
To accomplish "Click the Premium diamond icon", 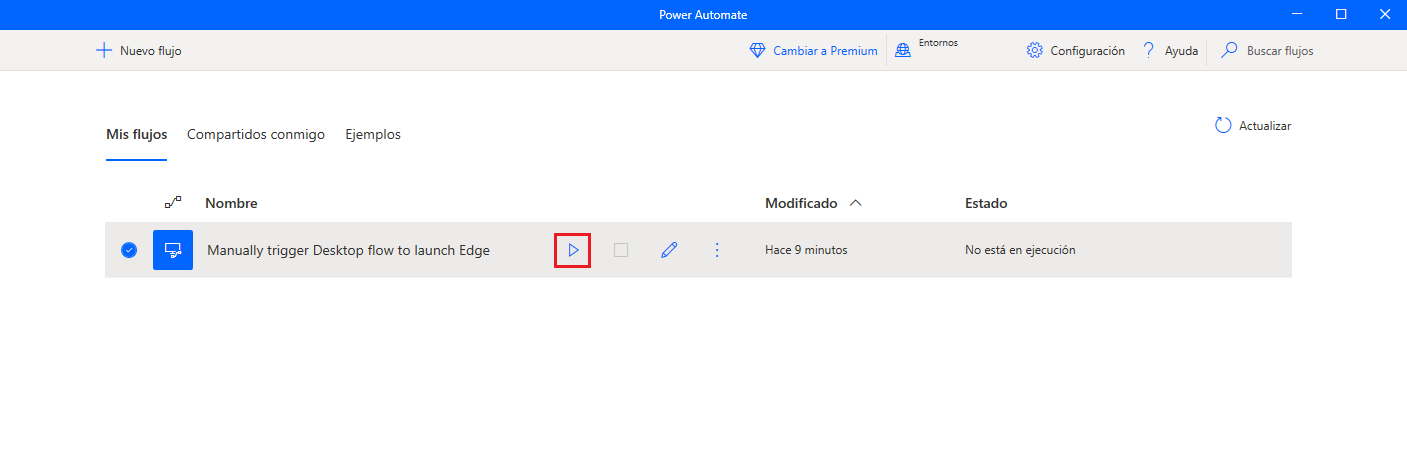I will click(757, 50).
